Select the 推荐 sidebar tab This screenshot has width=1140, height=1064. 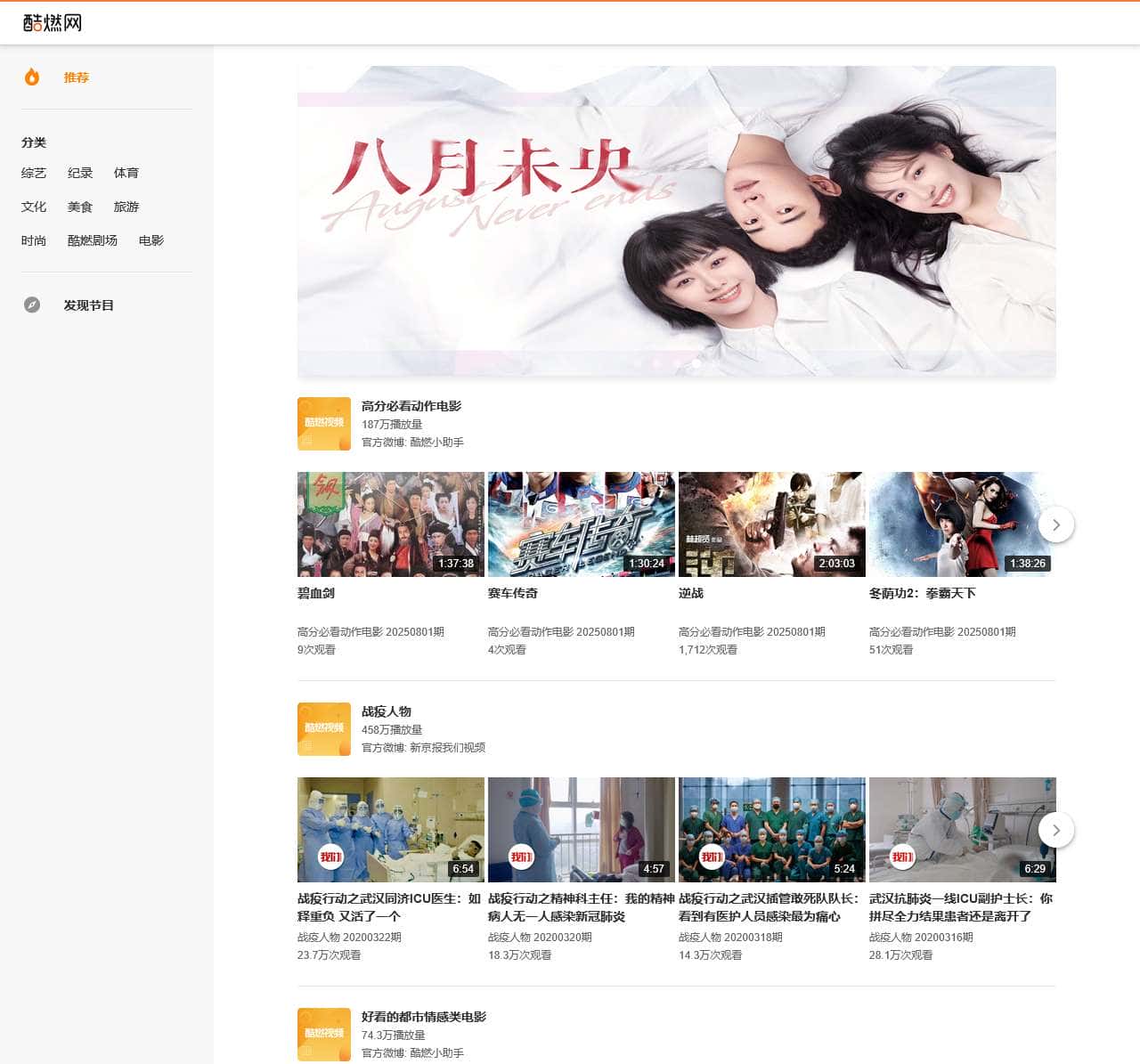77,77
